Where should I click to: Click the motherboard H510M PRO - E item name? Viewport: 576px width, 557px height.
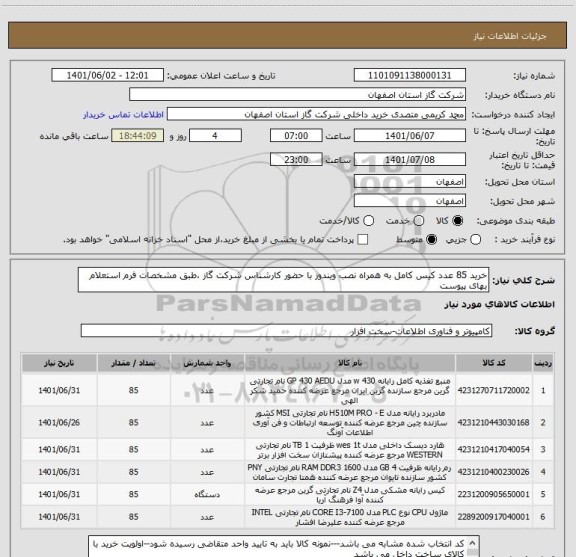(x=350, y=423)
